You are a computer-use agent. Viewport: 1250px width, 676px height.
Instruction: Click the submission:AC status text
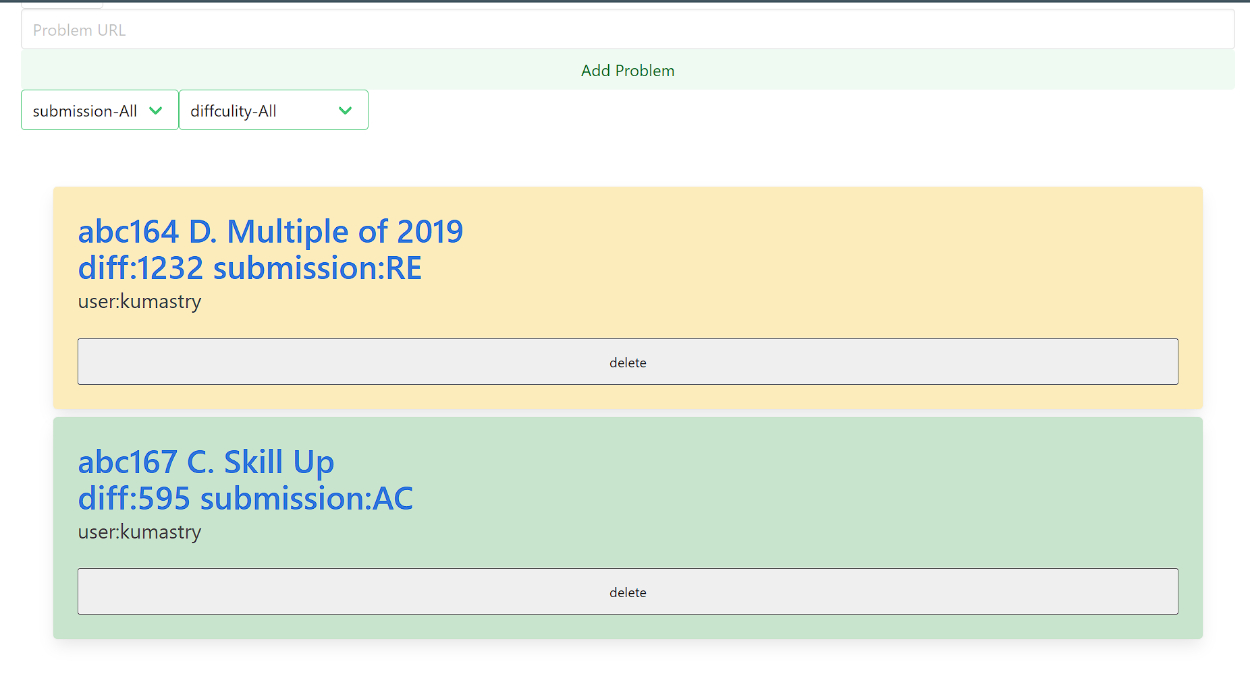(307, 498)
